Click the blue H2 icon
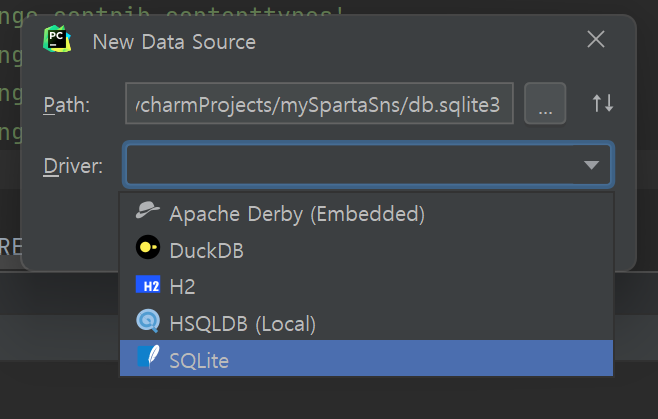Image resolution: width=658 pixels, height=419 pixels. pos(148,284)
